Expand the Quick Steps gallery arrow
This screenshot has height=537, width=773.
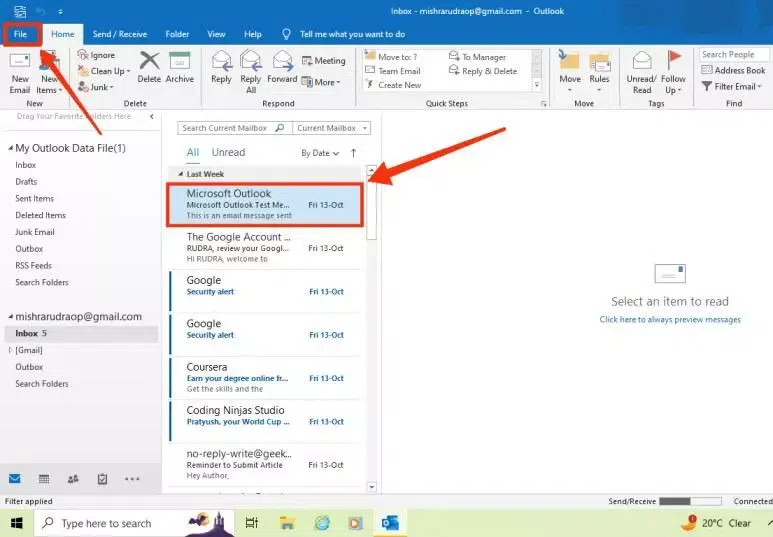537,85
